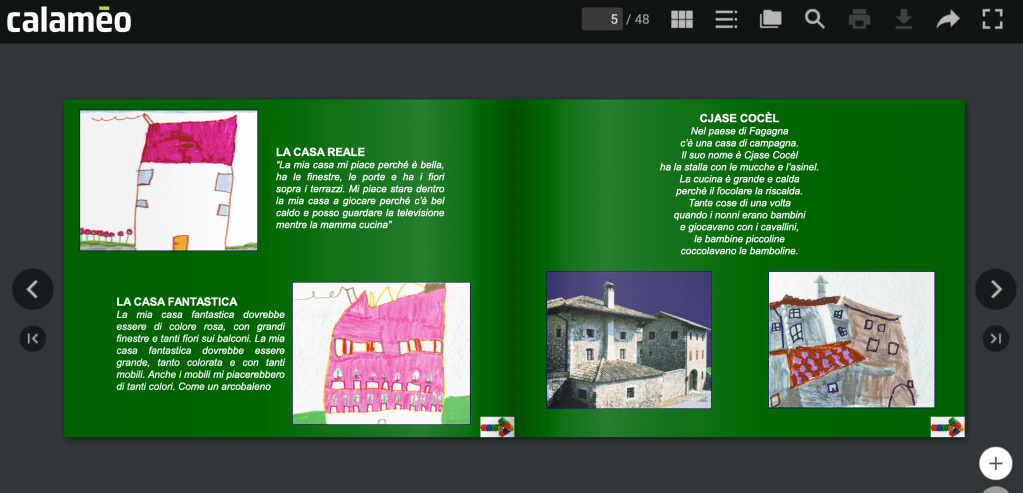This screenshot has height=493, width=1023.
Task: Click the stone farmhouse photograph
Action: [628, 340]
